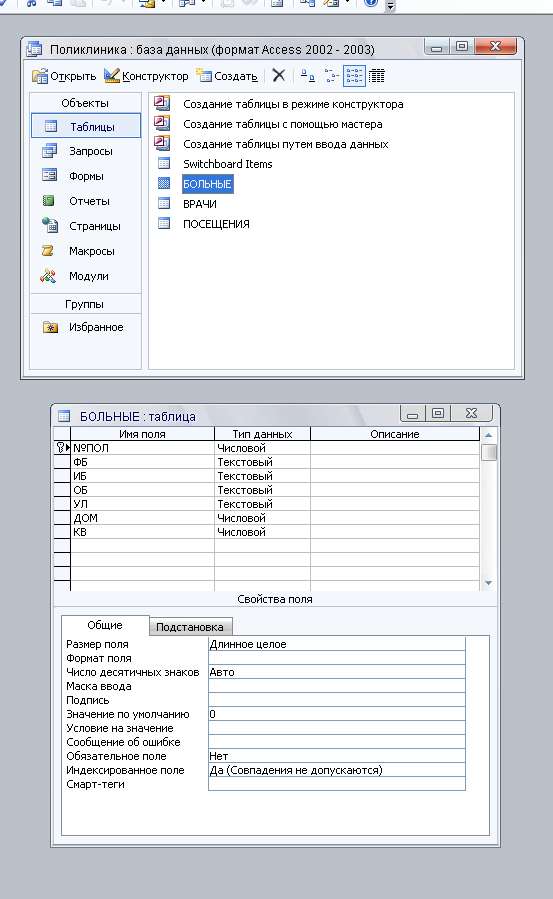This screenshot has width=553, height=899.
Task: Click the ИБ field name cell
Action: tap(142, 476)
